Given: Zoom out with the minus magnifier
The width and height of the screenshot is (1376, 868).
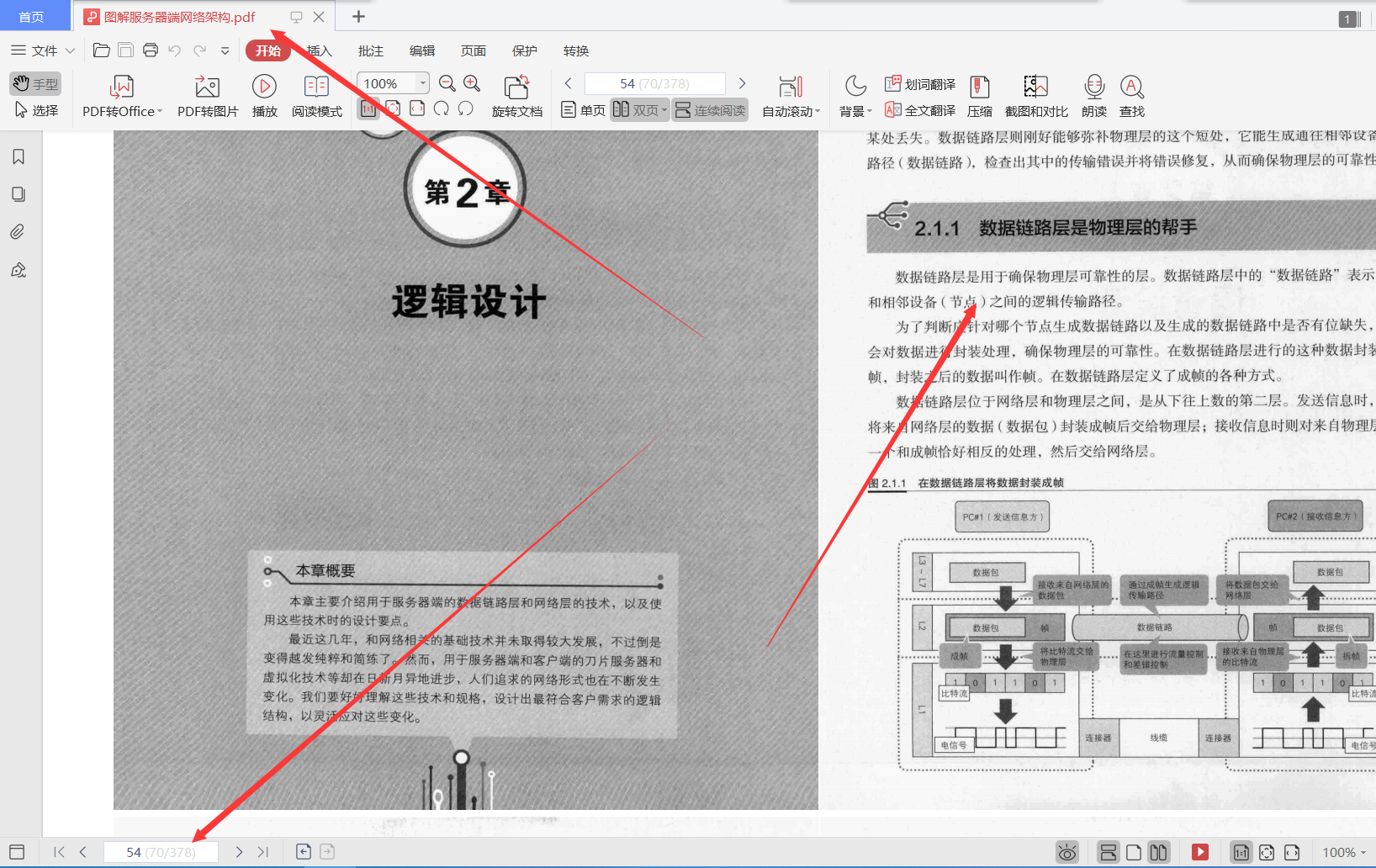Looking at the screenshot, I should coord(447,83).
